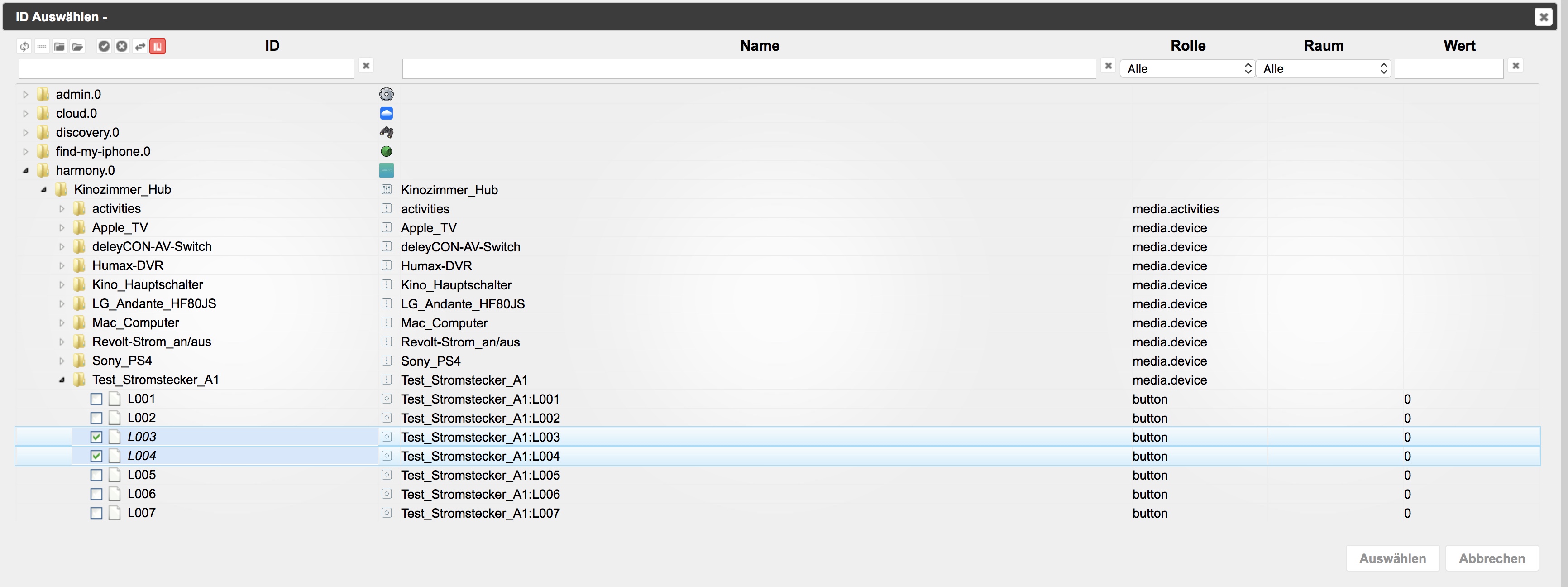Select the Sony_PS4 tree row
Image resolution: width=1568 pixels, height=587 pixels.
click(x=122, y=361)
